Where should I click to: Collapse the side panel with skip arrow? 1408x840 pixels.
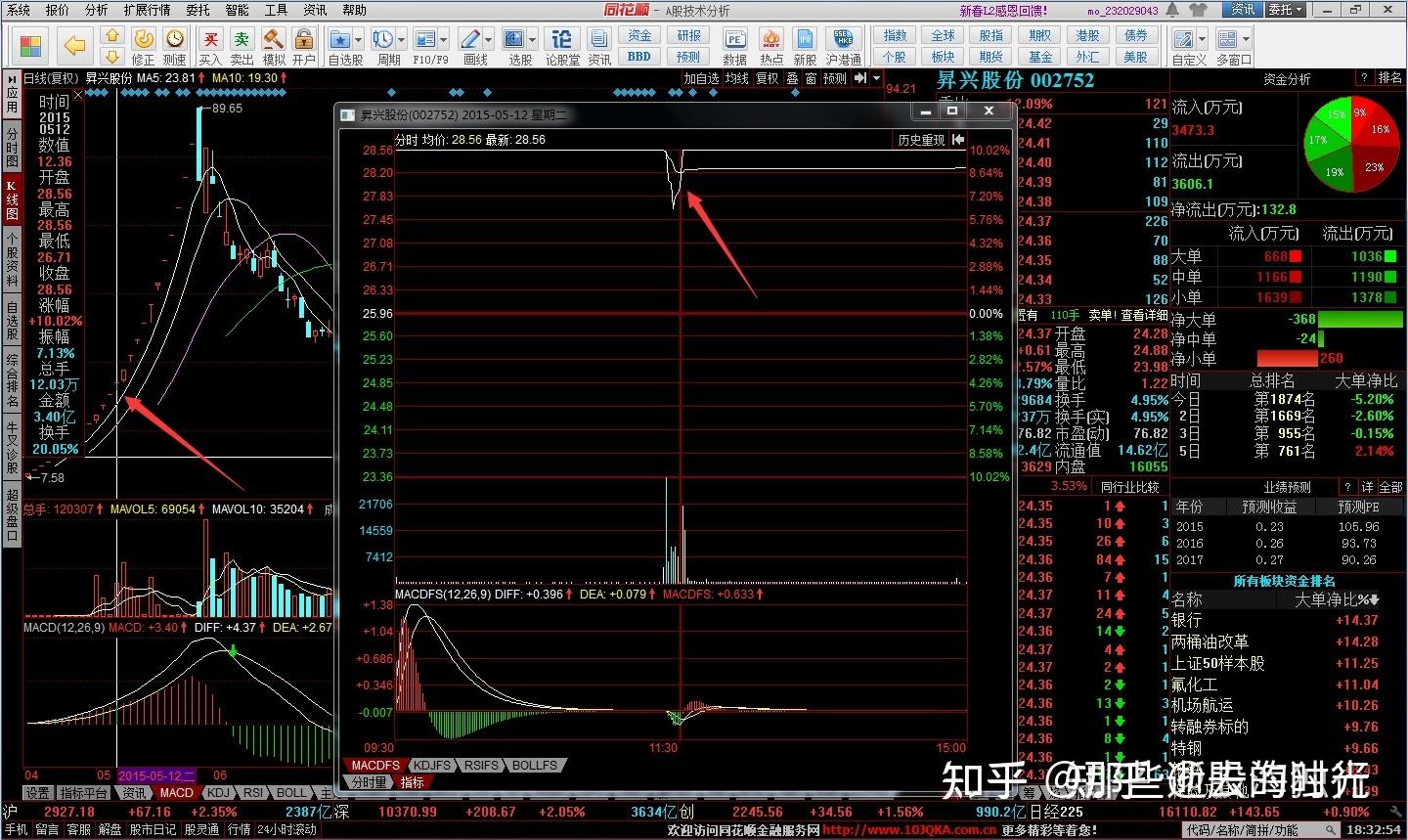tap(859, 78)
